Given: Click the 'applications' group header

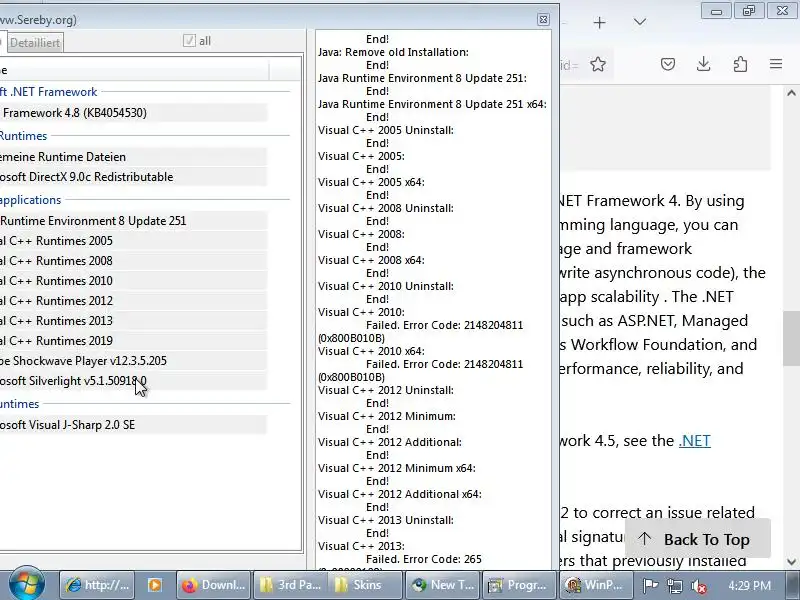Looking at the screenshot, I should (31, 199).
